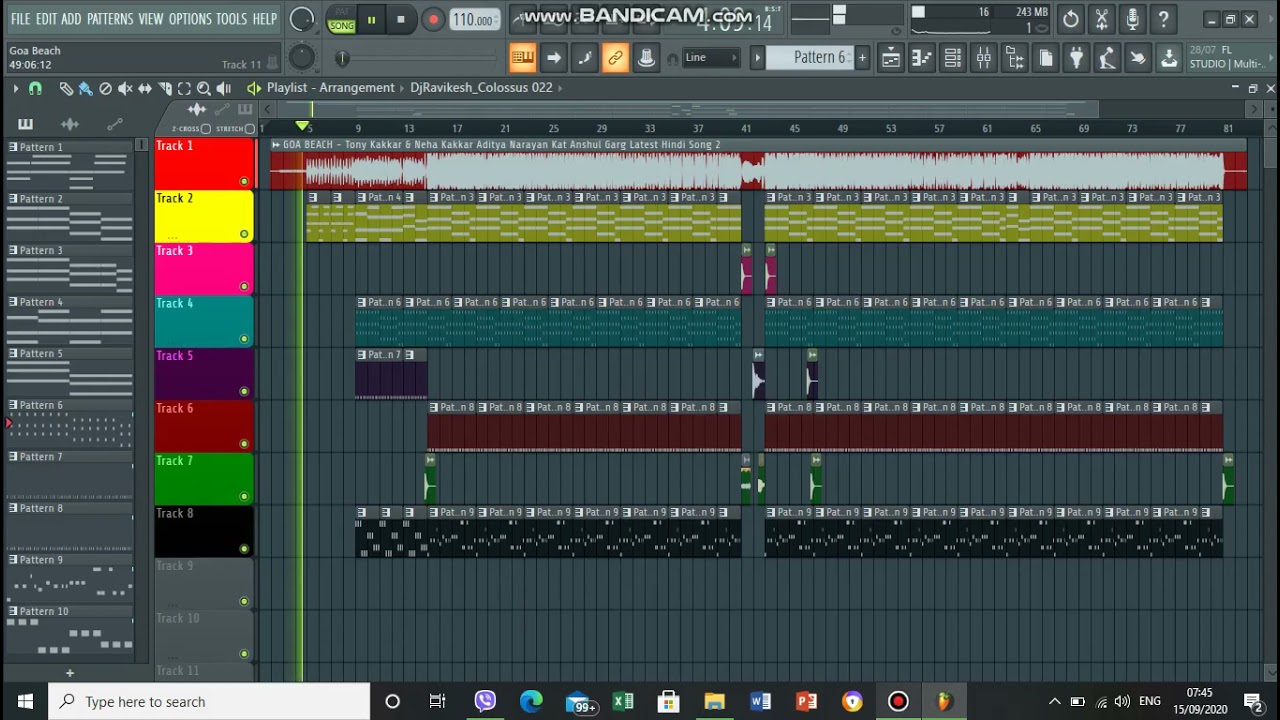The image size is (1280, 720).
Task: Open the OPTIONS menu
Action: 190,19
